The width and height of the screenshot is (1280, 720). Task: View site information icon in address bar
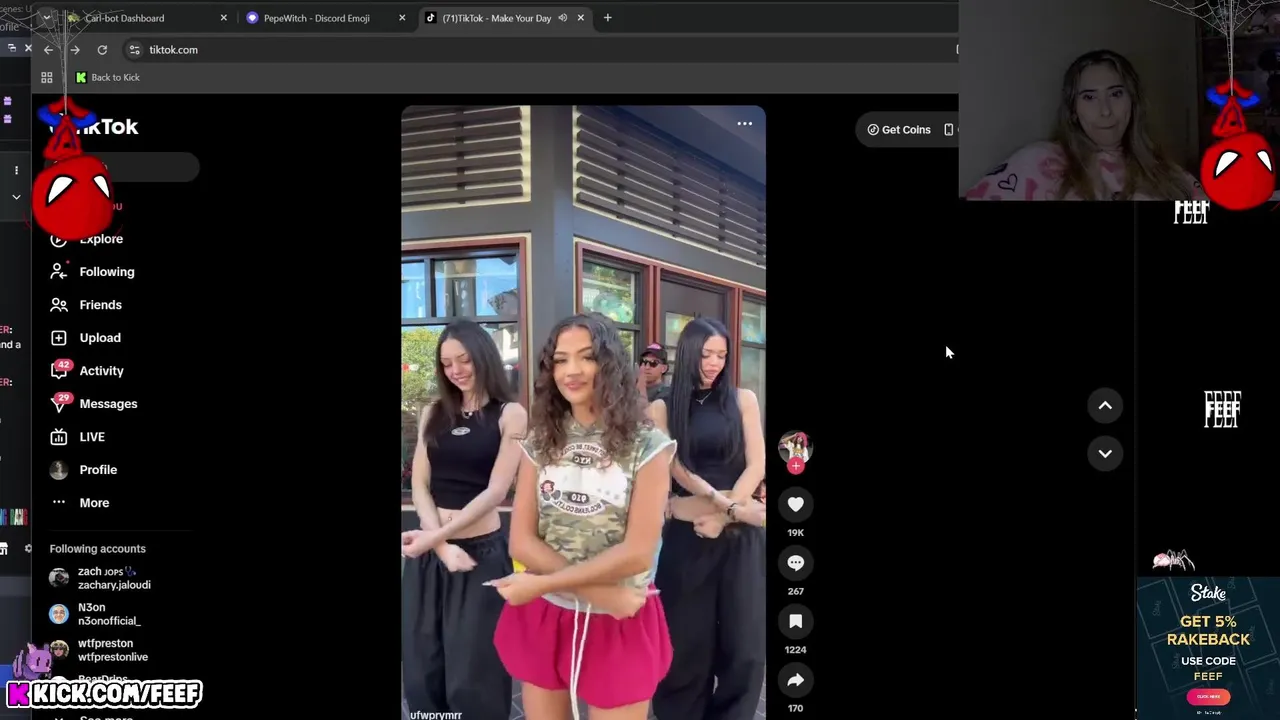134,50
